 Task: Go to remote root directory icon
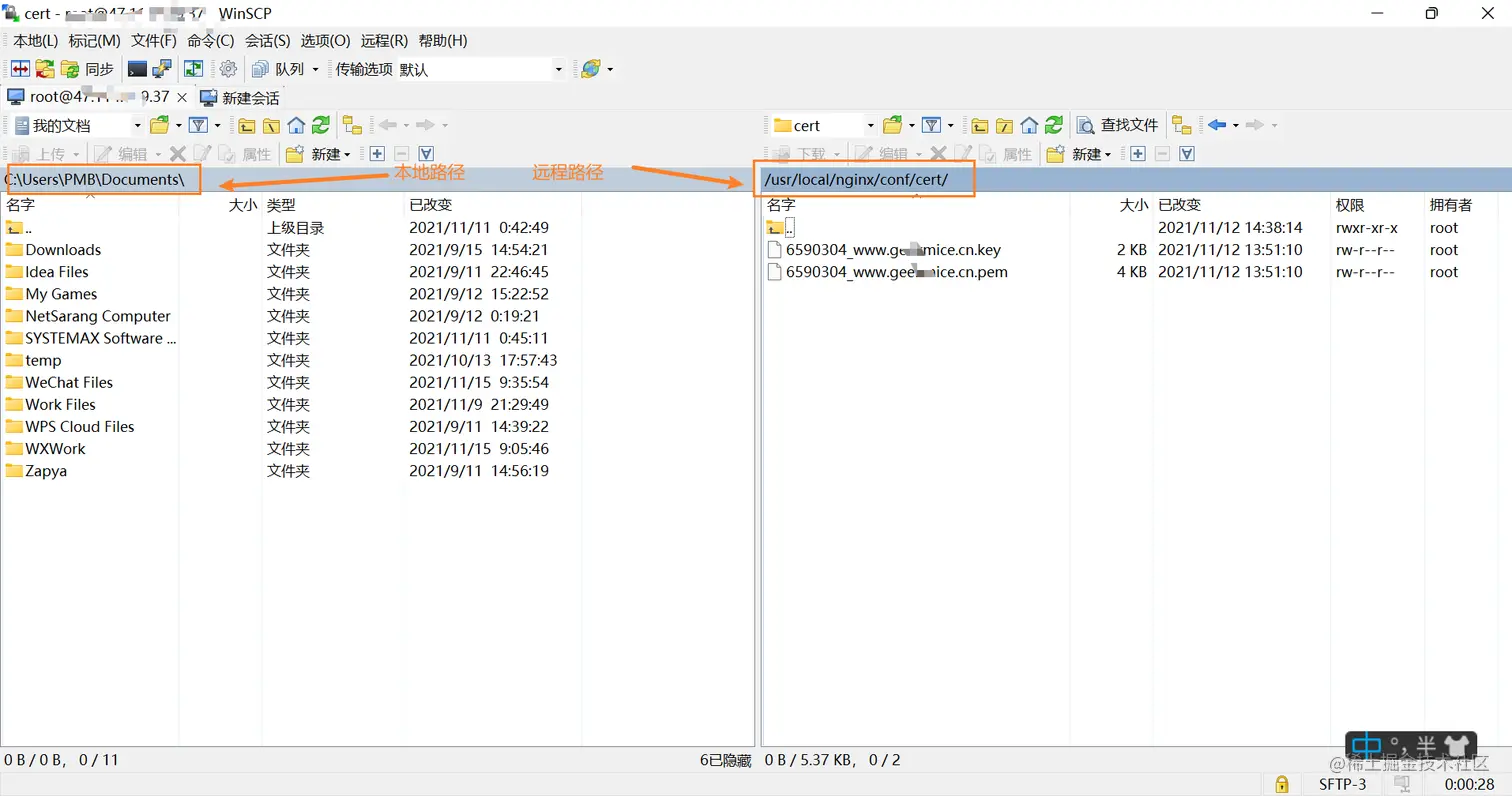[x=1004, y=125]
